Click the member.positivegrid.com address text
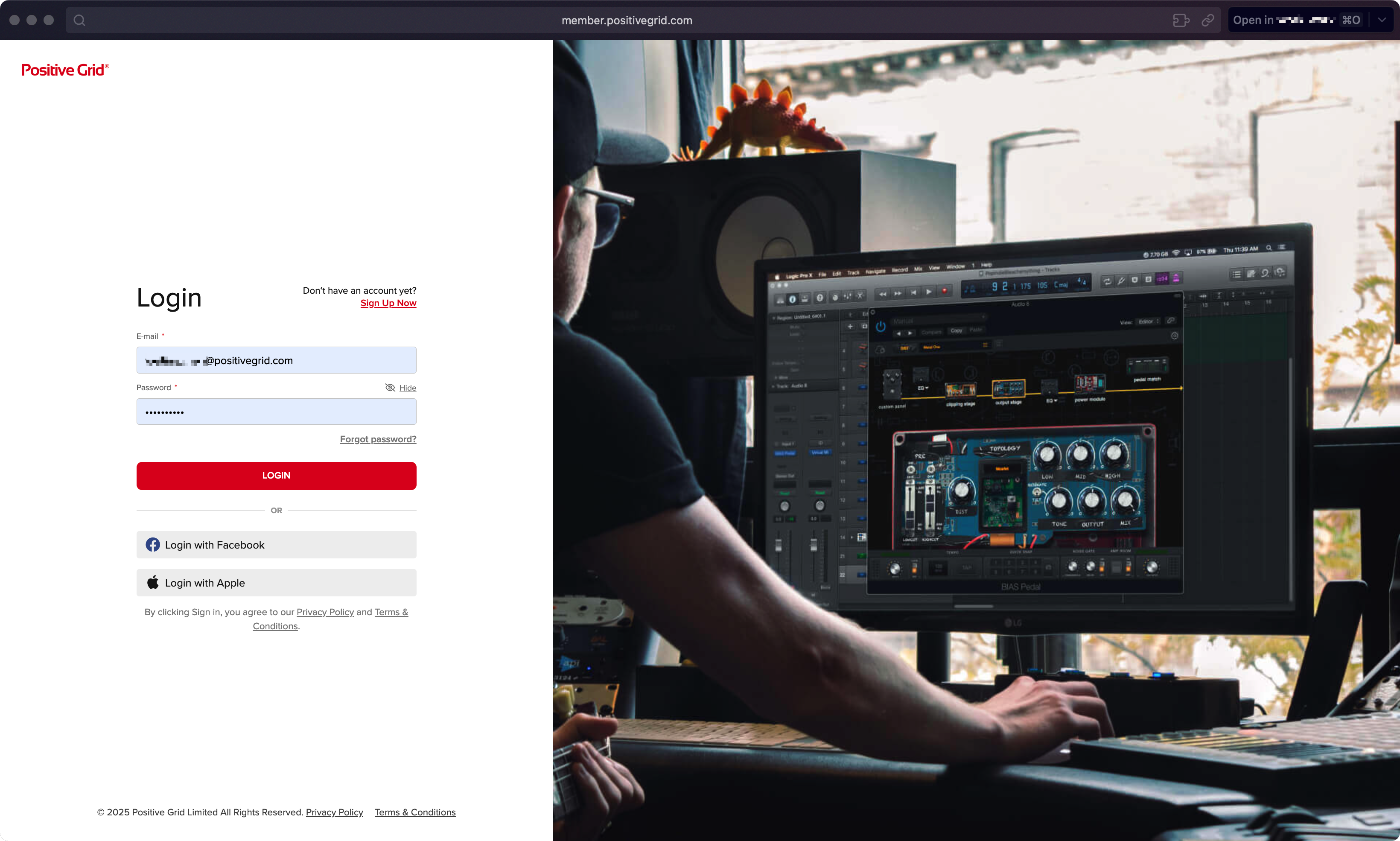This screenshot has width=1400, height=841. point(627,20)
